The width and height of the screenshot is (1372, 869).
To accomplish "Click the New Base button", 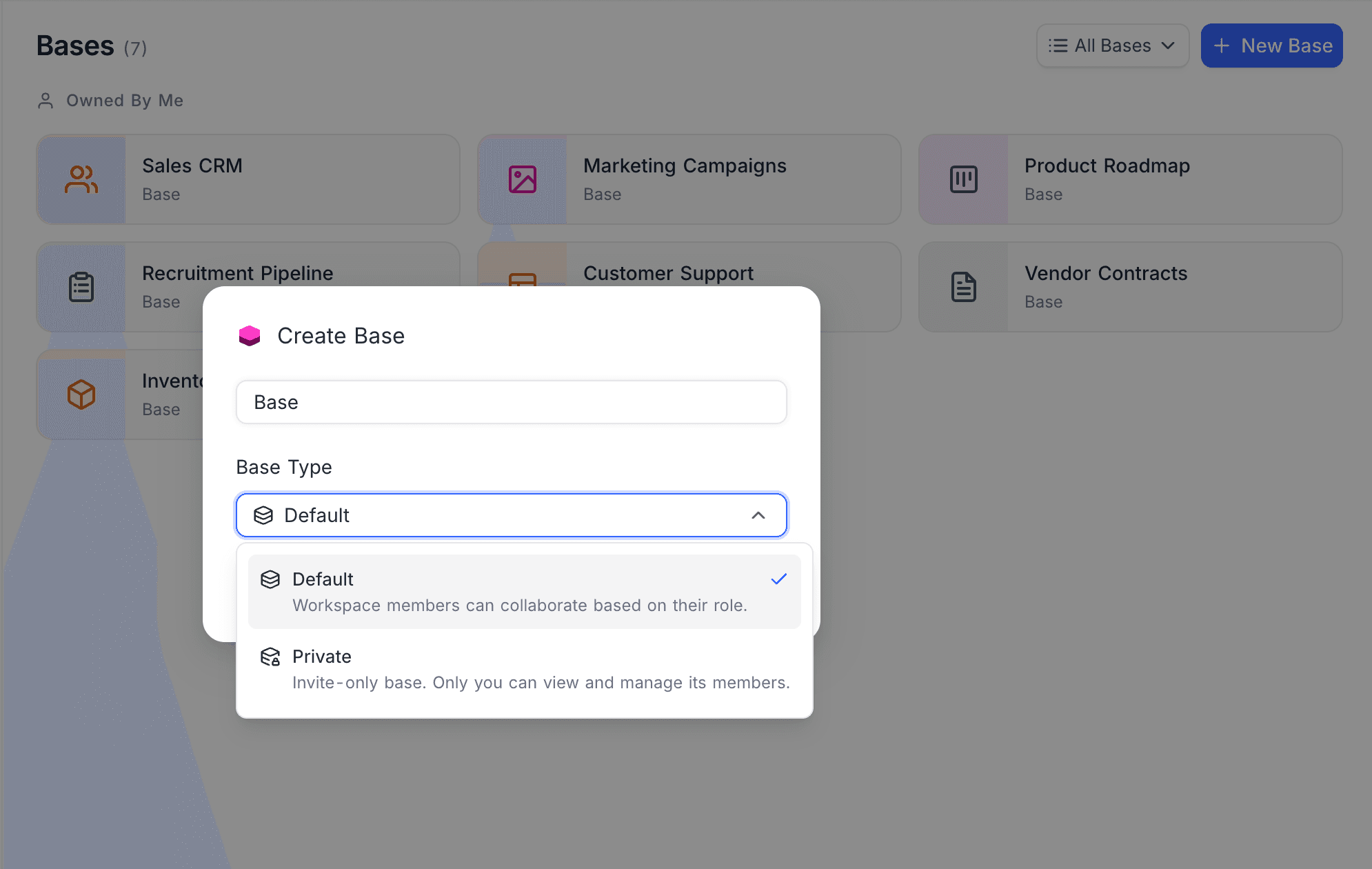I will pyautogui.click(x=1272, y=46).
